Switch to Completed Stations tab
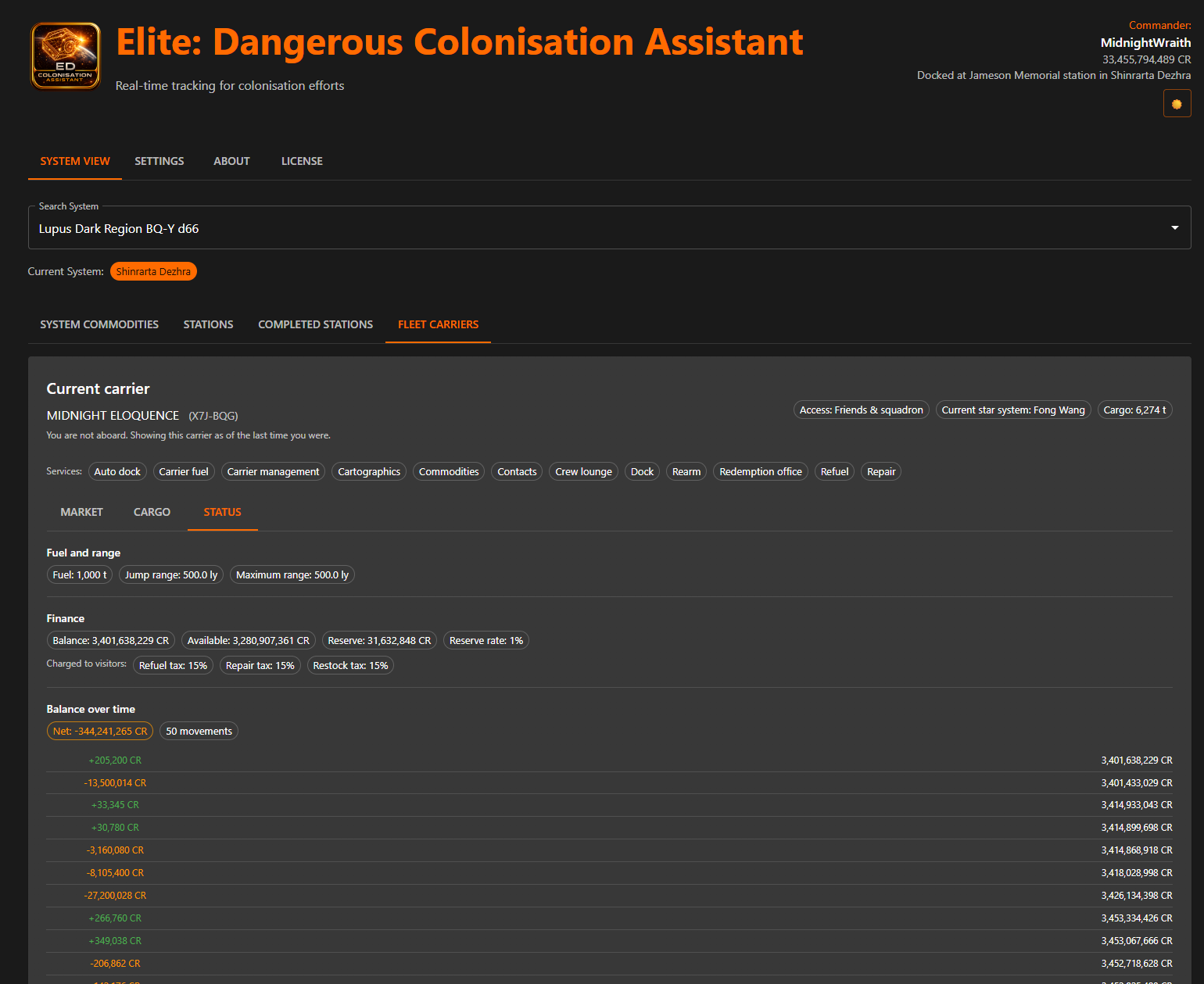 (316, 324)
